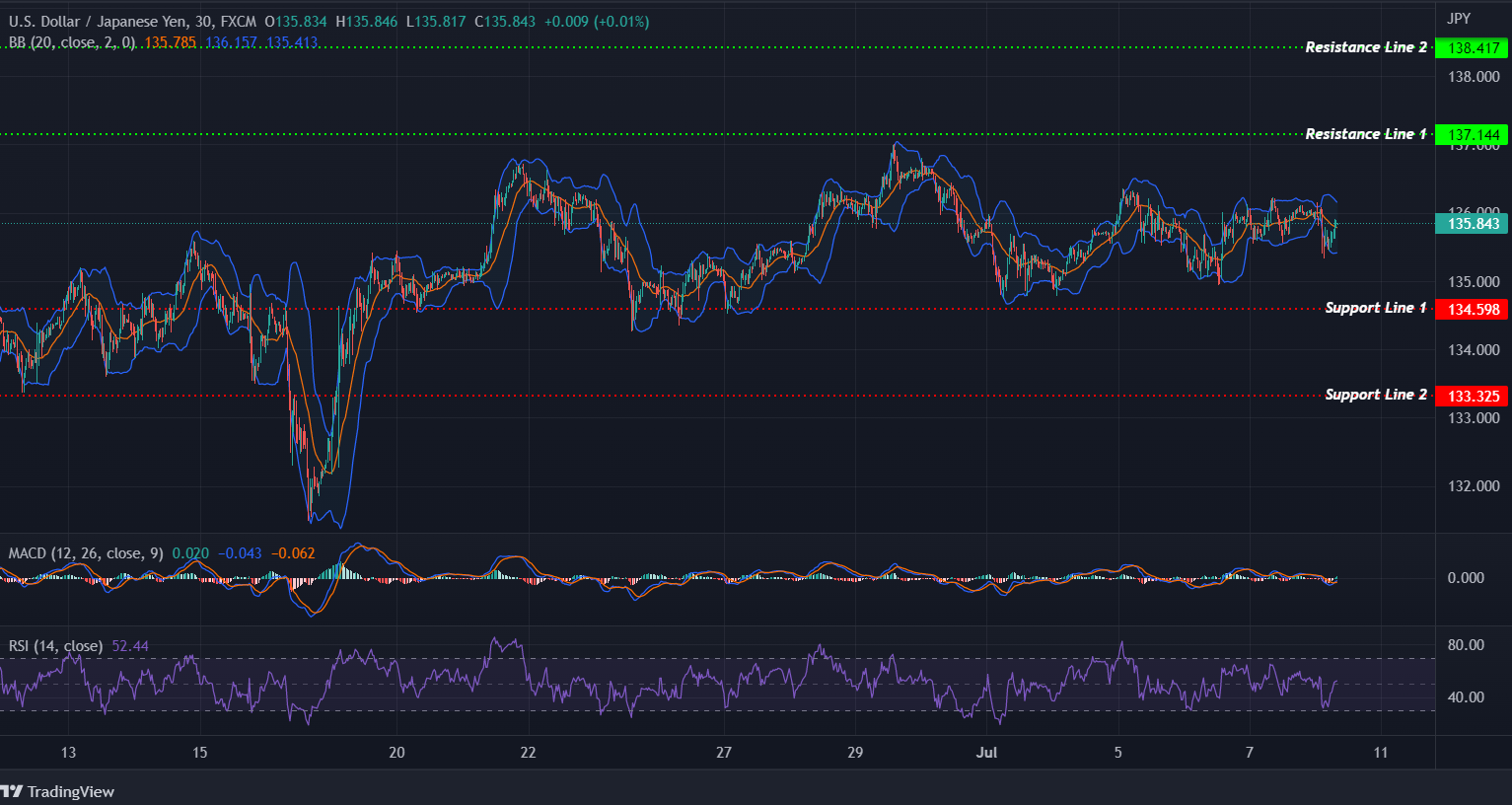Click the TradingView logo
The image size is (1512, 805).
(x=59, y=791)
